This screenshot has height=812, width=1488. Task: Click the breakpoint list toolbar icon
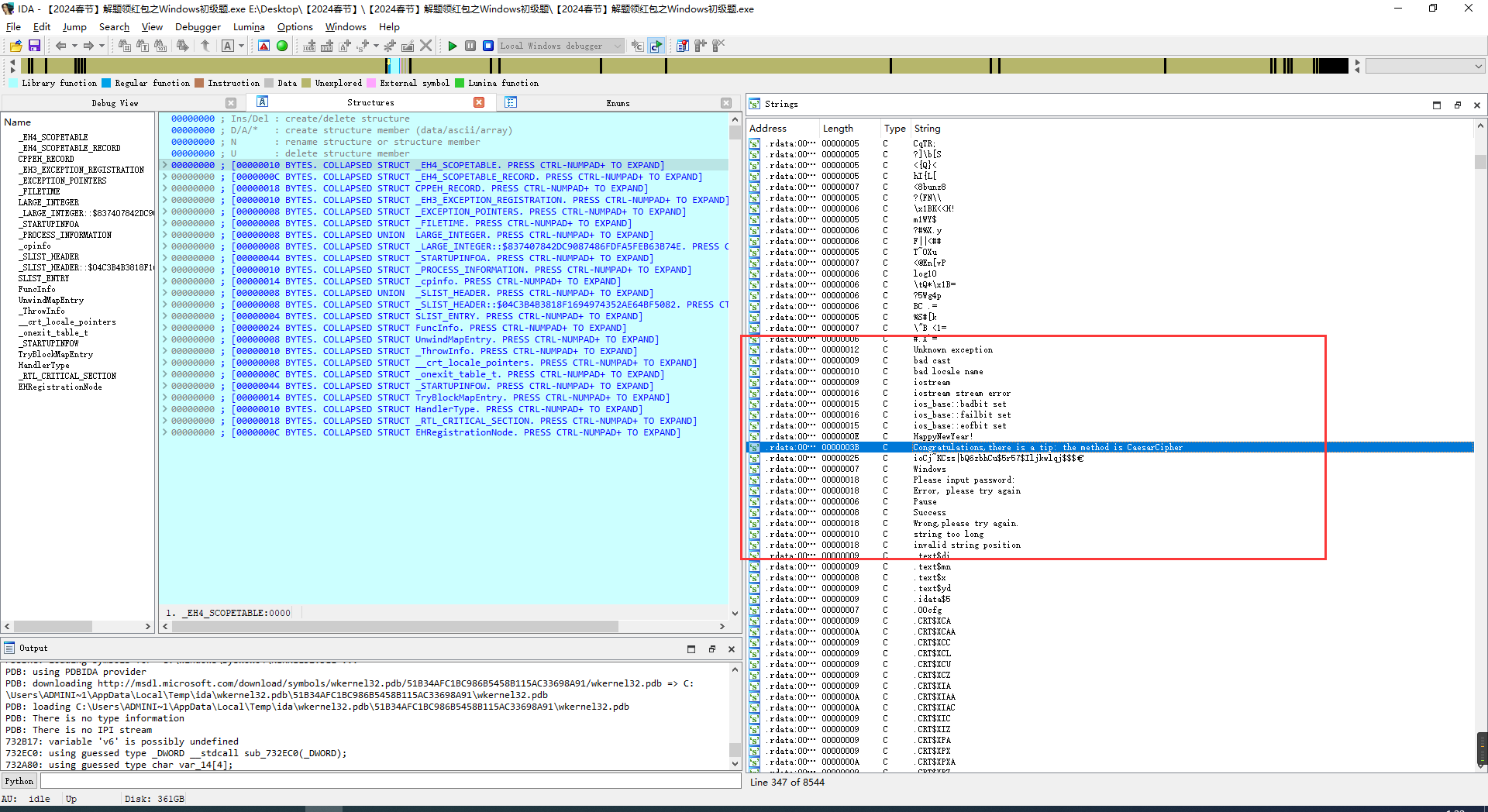pos(683,46)
